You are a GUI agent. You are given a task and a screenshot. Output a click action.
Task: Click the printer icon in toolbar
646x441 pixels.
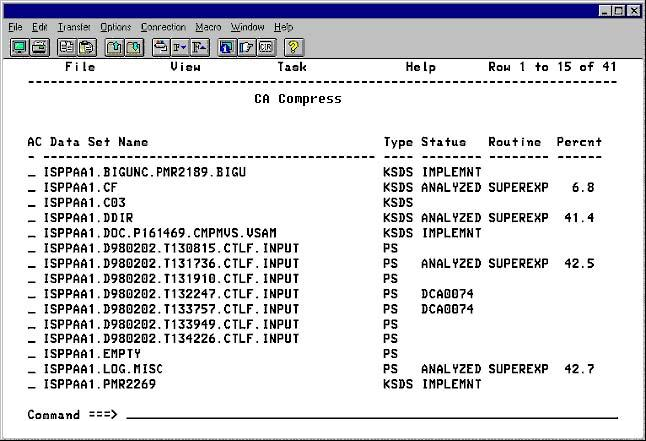(x=38, y=47)
